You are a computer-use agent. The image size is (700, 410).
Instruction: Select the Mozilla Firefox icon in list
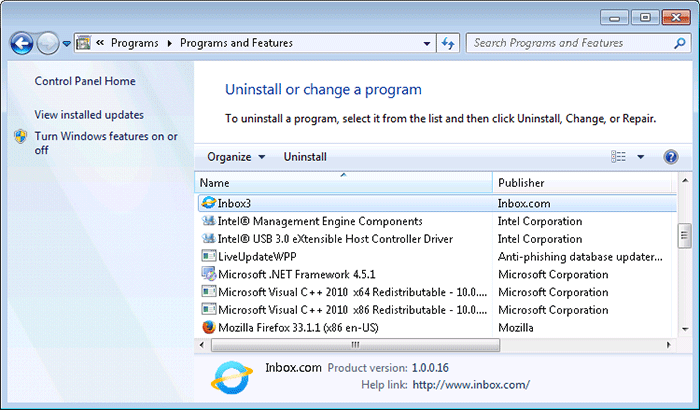pos(208,327)
